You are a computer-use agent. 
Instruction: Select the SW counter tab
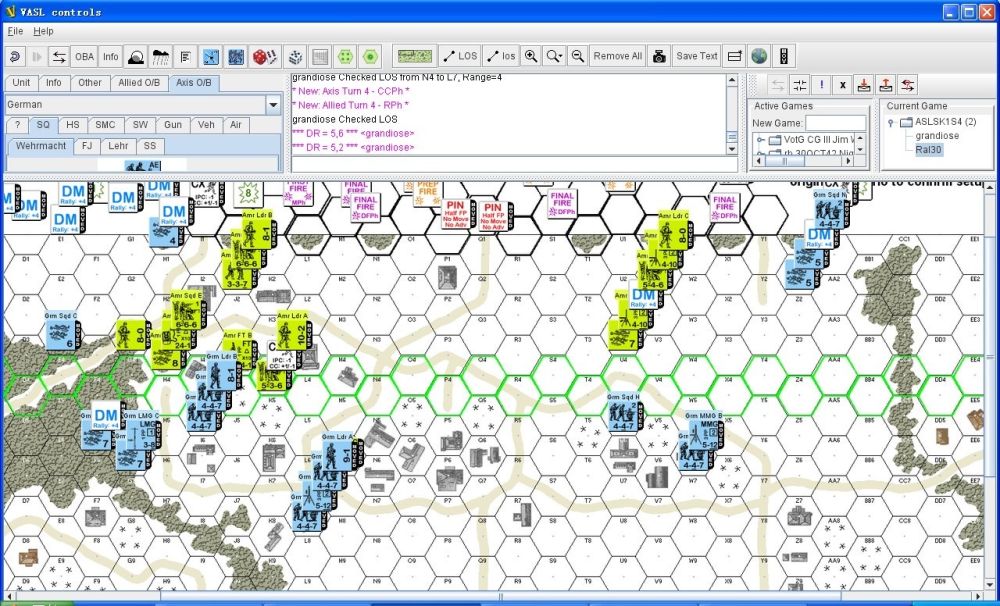coord(140,125)
